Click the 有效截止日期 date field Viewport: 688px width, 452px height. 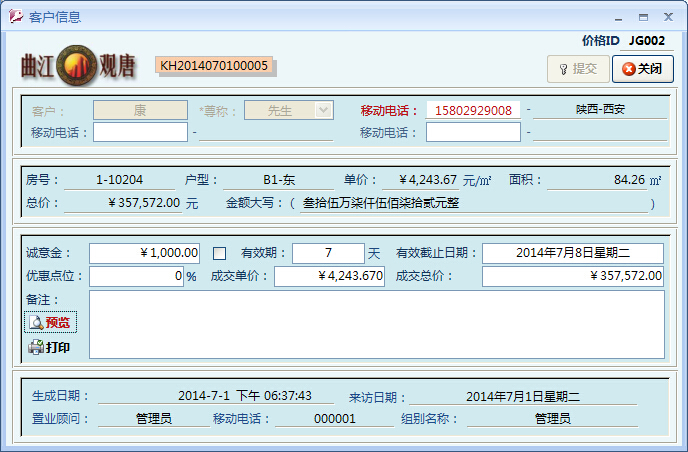tap(573, 253)
